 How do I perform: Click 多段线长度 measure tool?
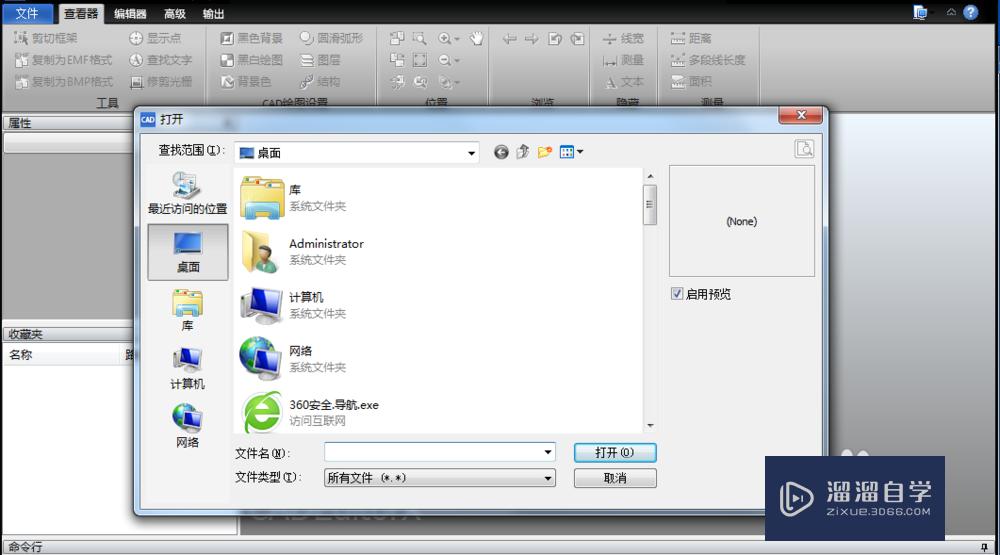[708, 60]
